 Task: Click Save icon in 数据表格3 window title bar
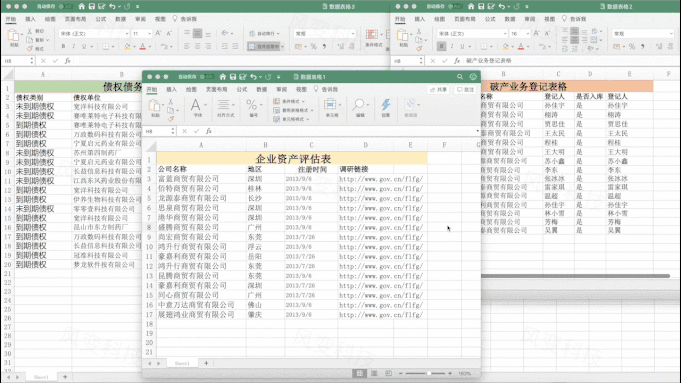tap(92, 7)
